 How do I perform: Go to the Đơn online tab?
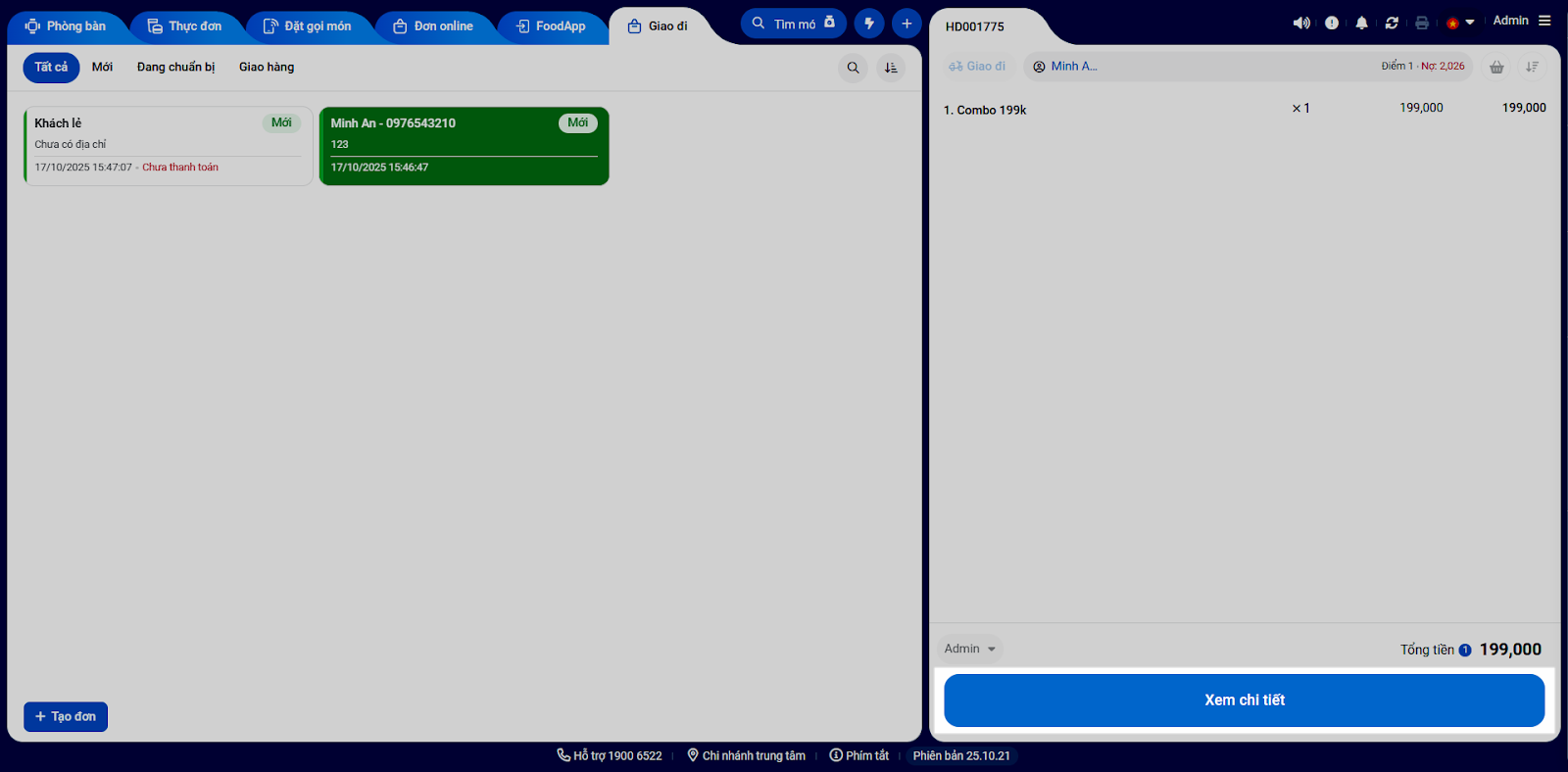(433, 26)
